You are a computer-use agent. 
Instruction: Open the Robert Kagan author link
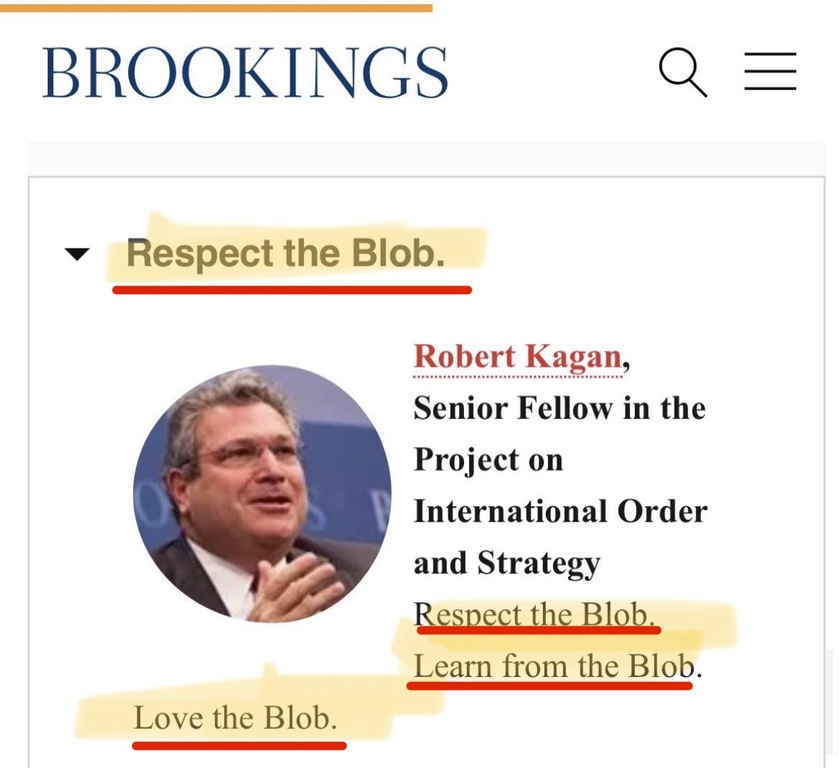[518, 355]
